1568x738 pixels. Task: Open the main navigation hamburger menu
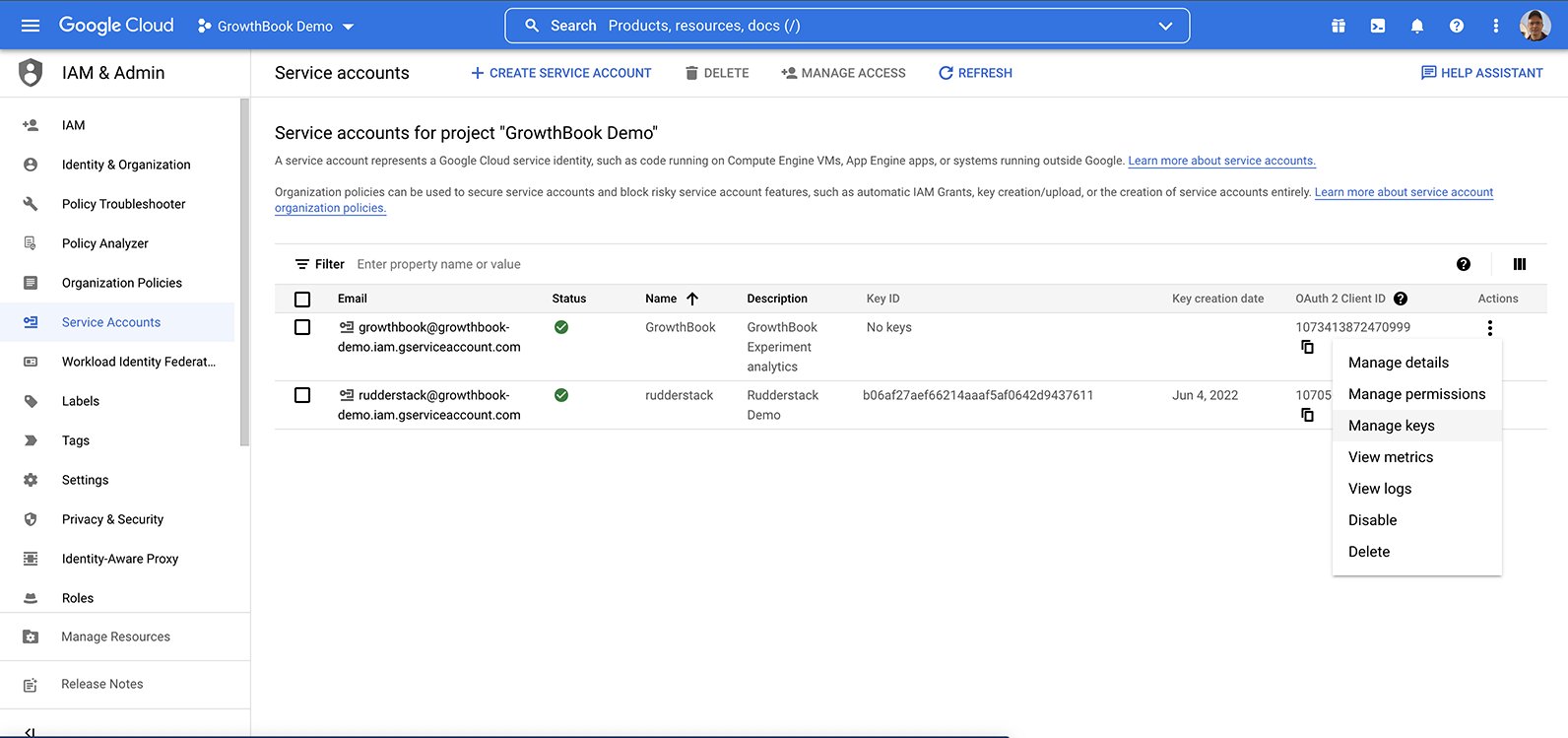coord(31,26)
